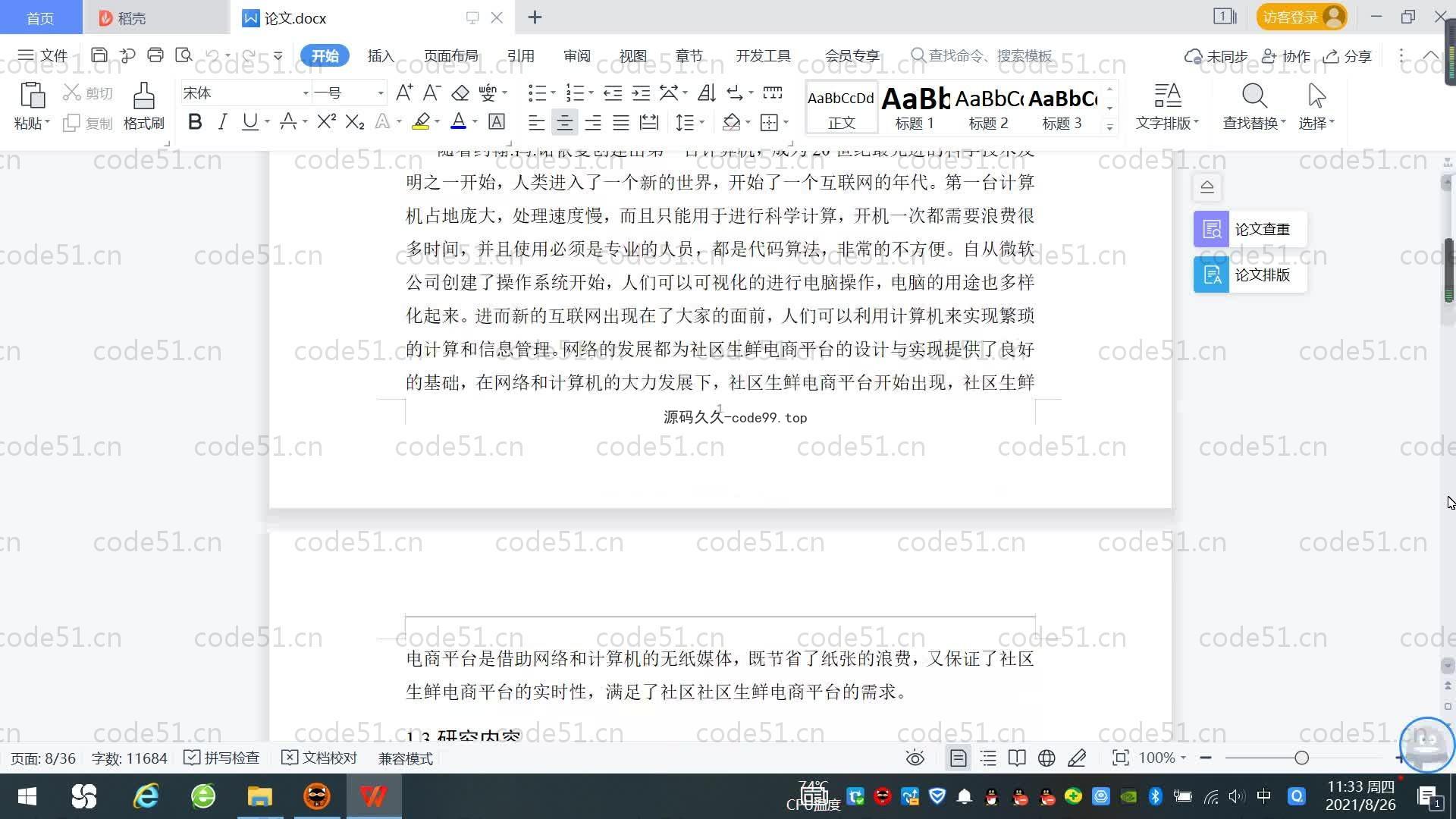Expand the zoom 100% dropdown
1456x819 pixels.
coord(1183,758)
